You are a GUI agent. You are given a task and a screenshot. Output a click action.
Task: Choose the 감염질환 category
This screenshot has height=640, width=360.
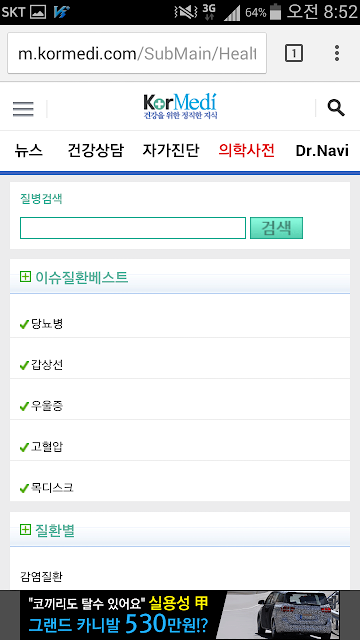41,576
